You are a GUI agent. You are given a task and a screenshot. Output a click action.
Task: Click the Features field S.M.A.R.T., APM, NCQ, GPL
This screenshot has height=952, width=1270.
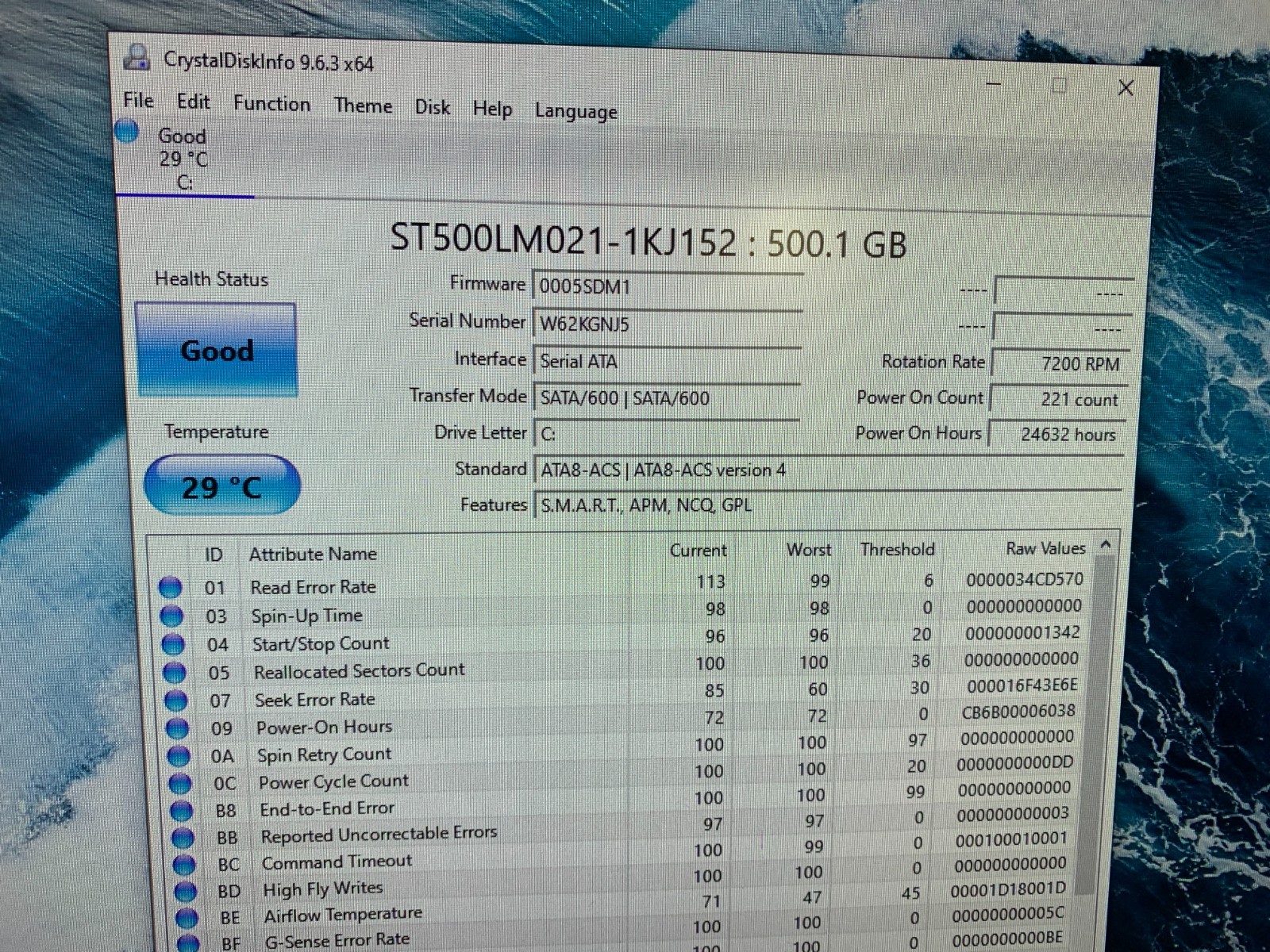[829, 505]
